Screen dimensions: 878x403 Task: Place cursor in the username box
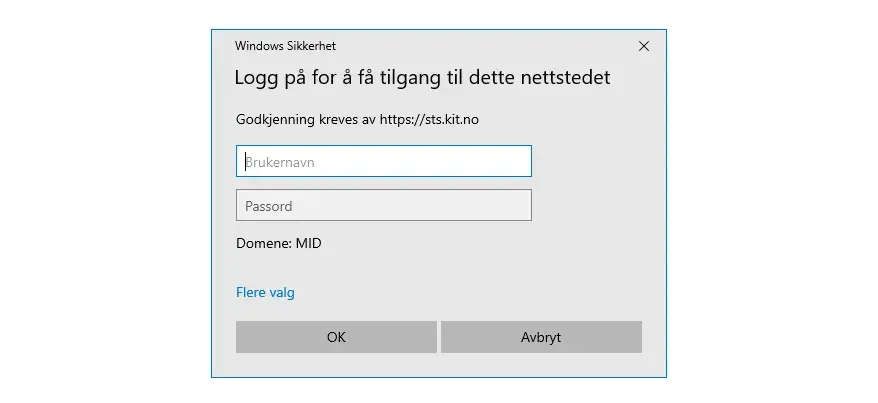[383, 162]
